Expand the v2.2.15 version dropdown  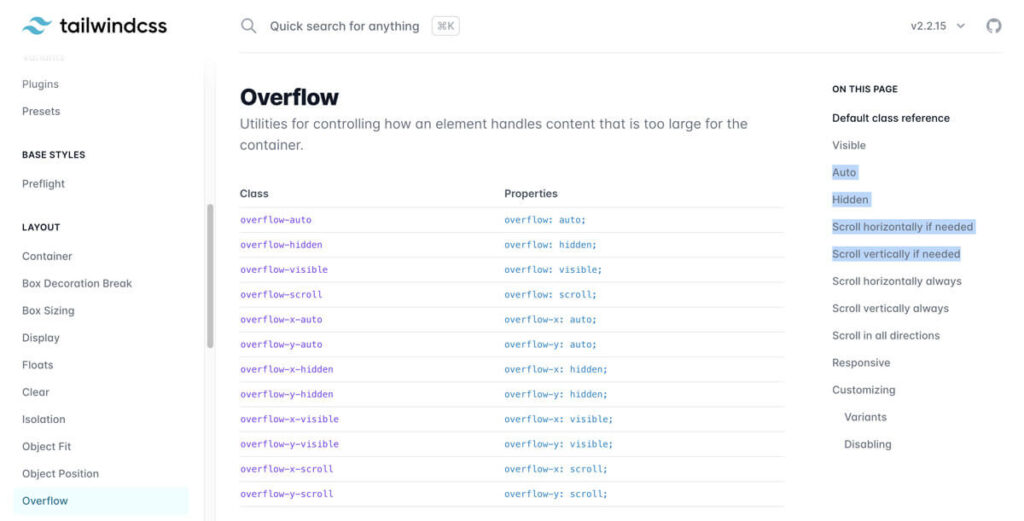click(x=938, y=26)
